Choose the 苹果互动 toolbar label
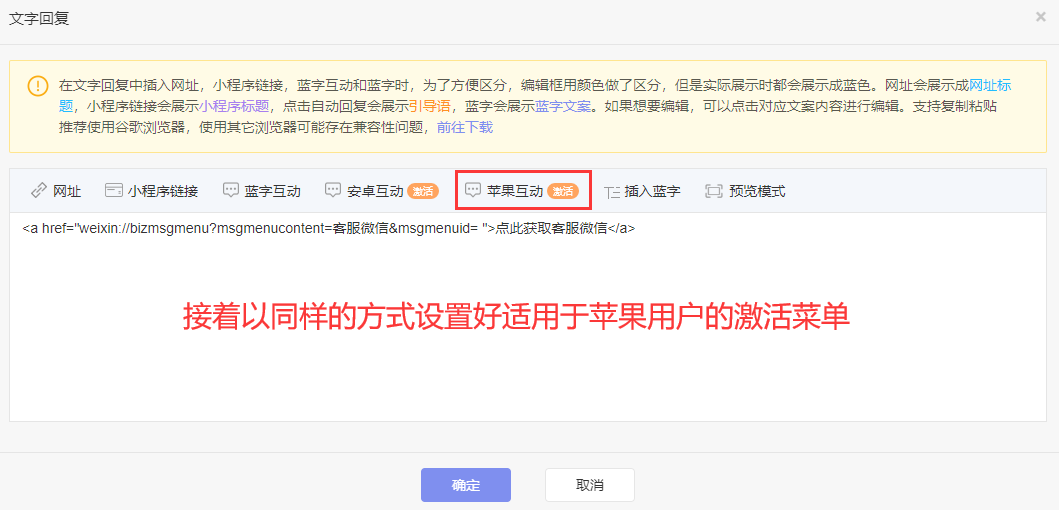The width and height of the screenshot is (1059, 510). pyautogui.click(x=515, y=191)
